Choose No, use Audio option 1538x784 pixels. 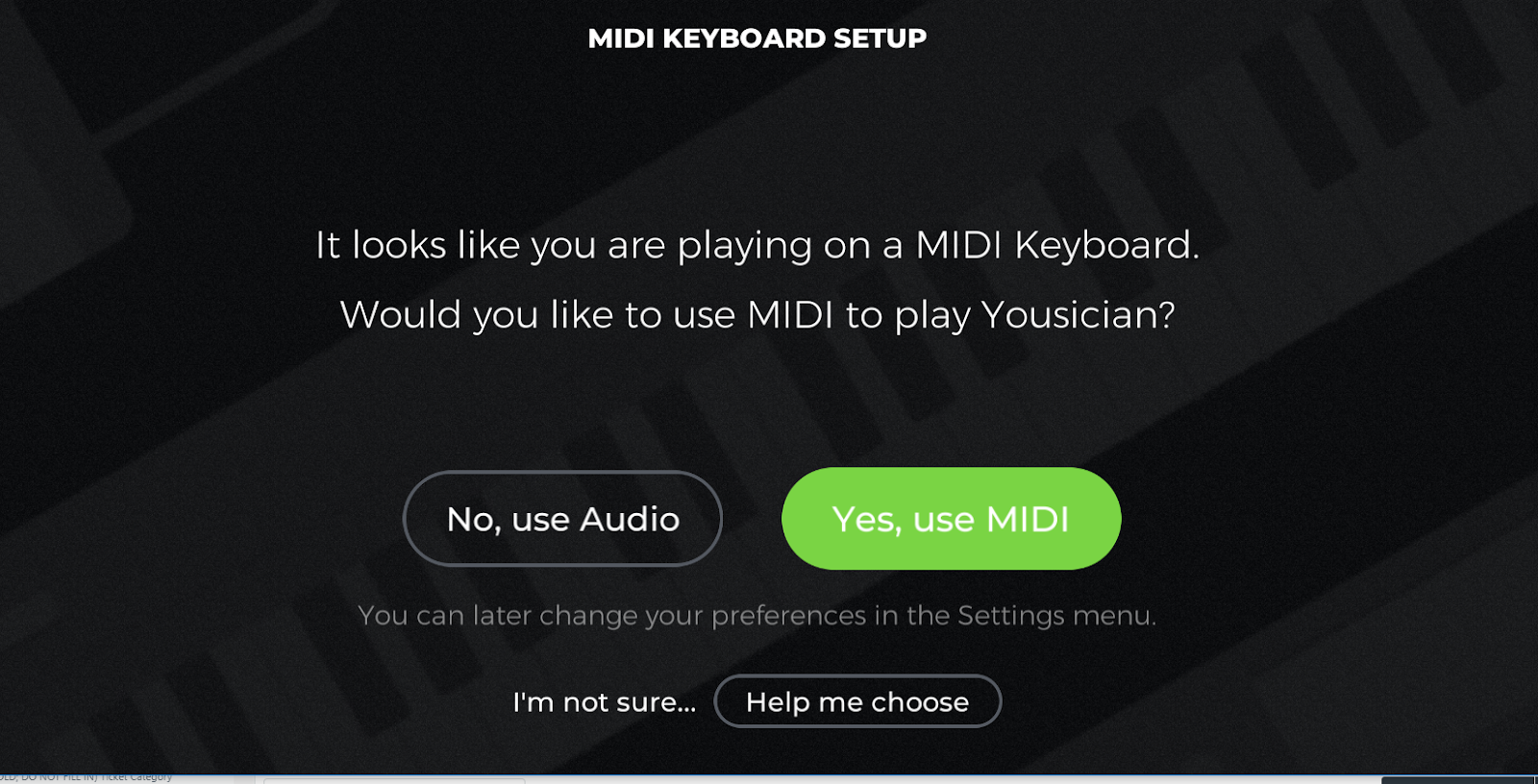pyautogui.click(x=562, y=519)
